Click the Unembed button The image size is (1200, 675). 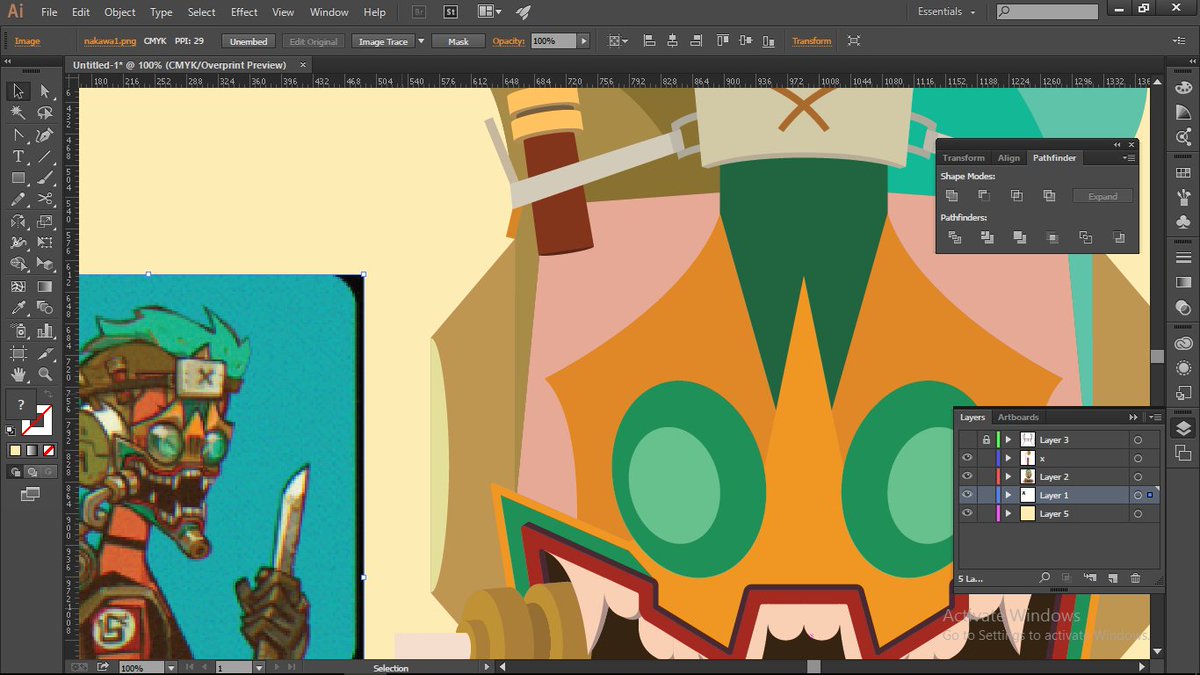click(248, 41)
